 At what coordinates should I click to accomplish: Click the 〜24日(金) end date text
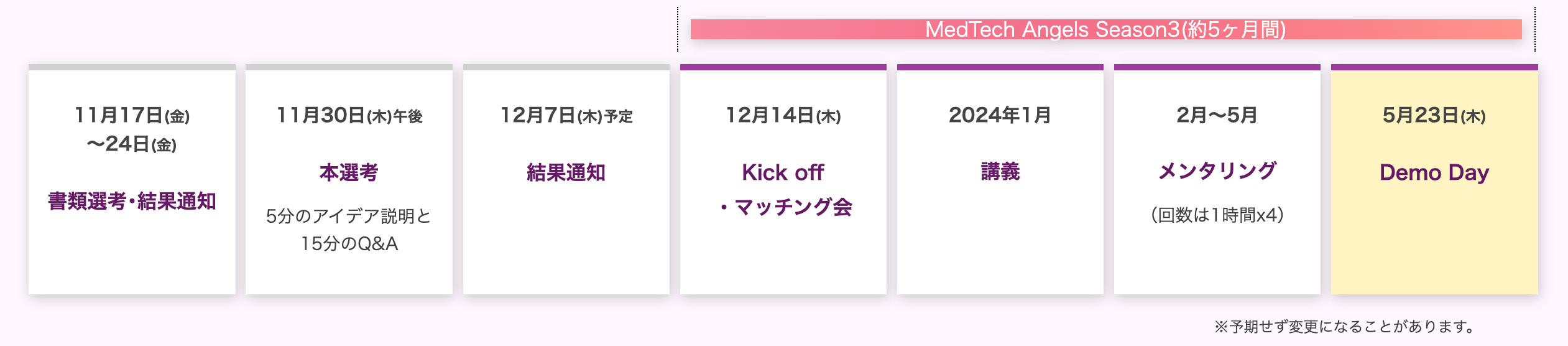[x=132, y=144]
